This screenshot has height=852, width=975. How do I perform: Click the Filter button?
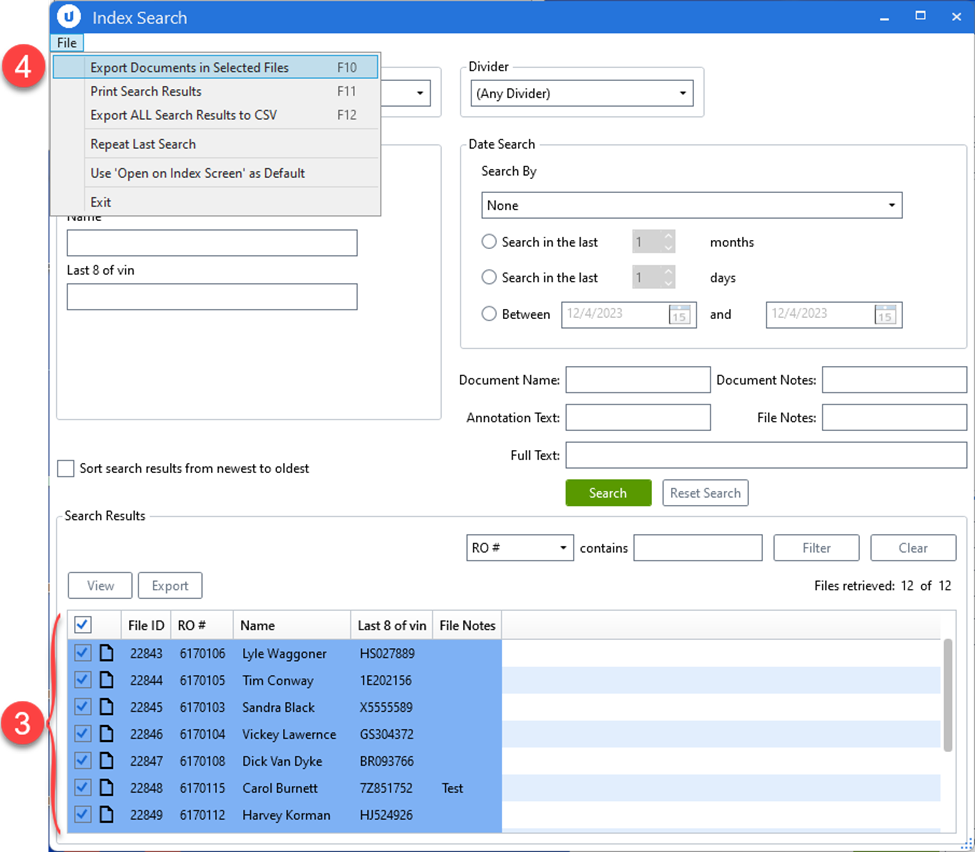(x=816, y=548)
